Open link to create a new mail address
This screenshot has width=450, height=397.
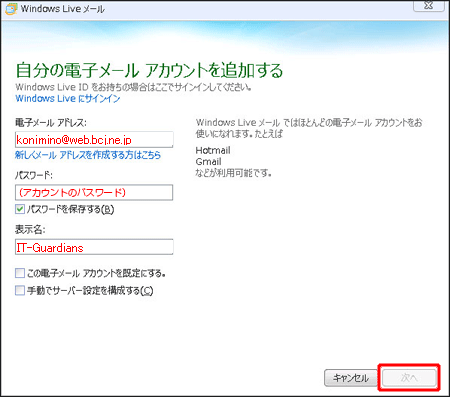(88, 155)
